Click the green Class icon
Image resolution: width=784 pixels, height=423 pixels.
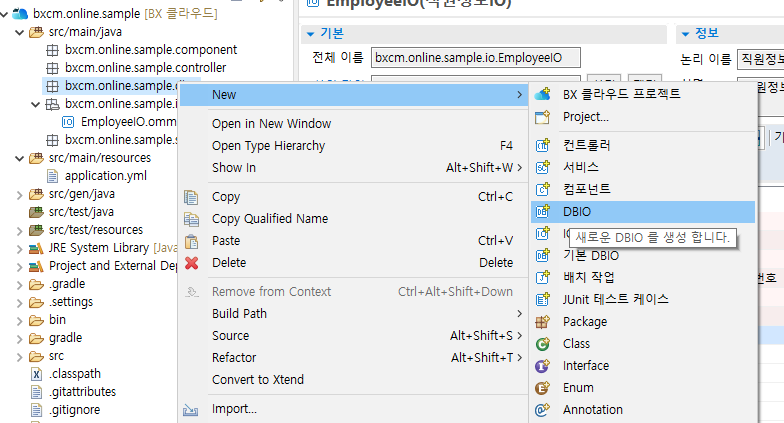pos(543,344)
